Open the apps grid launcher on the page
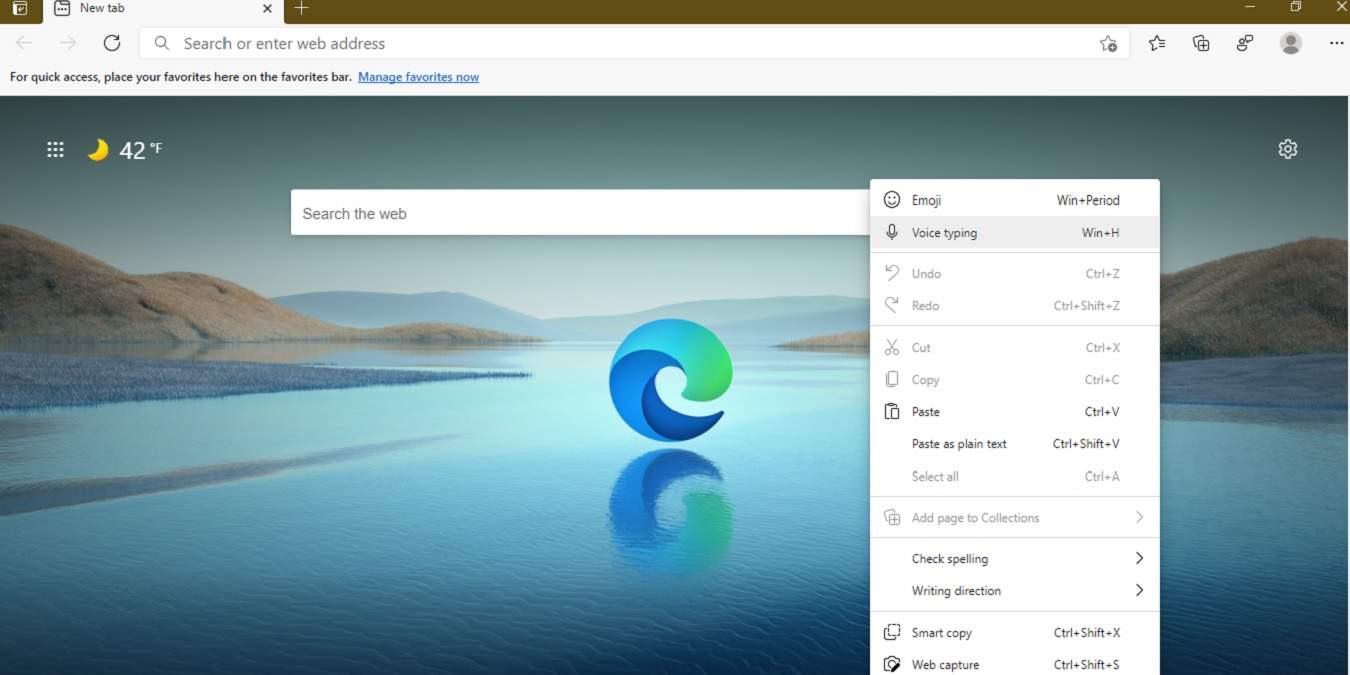1350x675 pixels. pyautogui.click(x=55, y=149)
